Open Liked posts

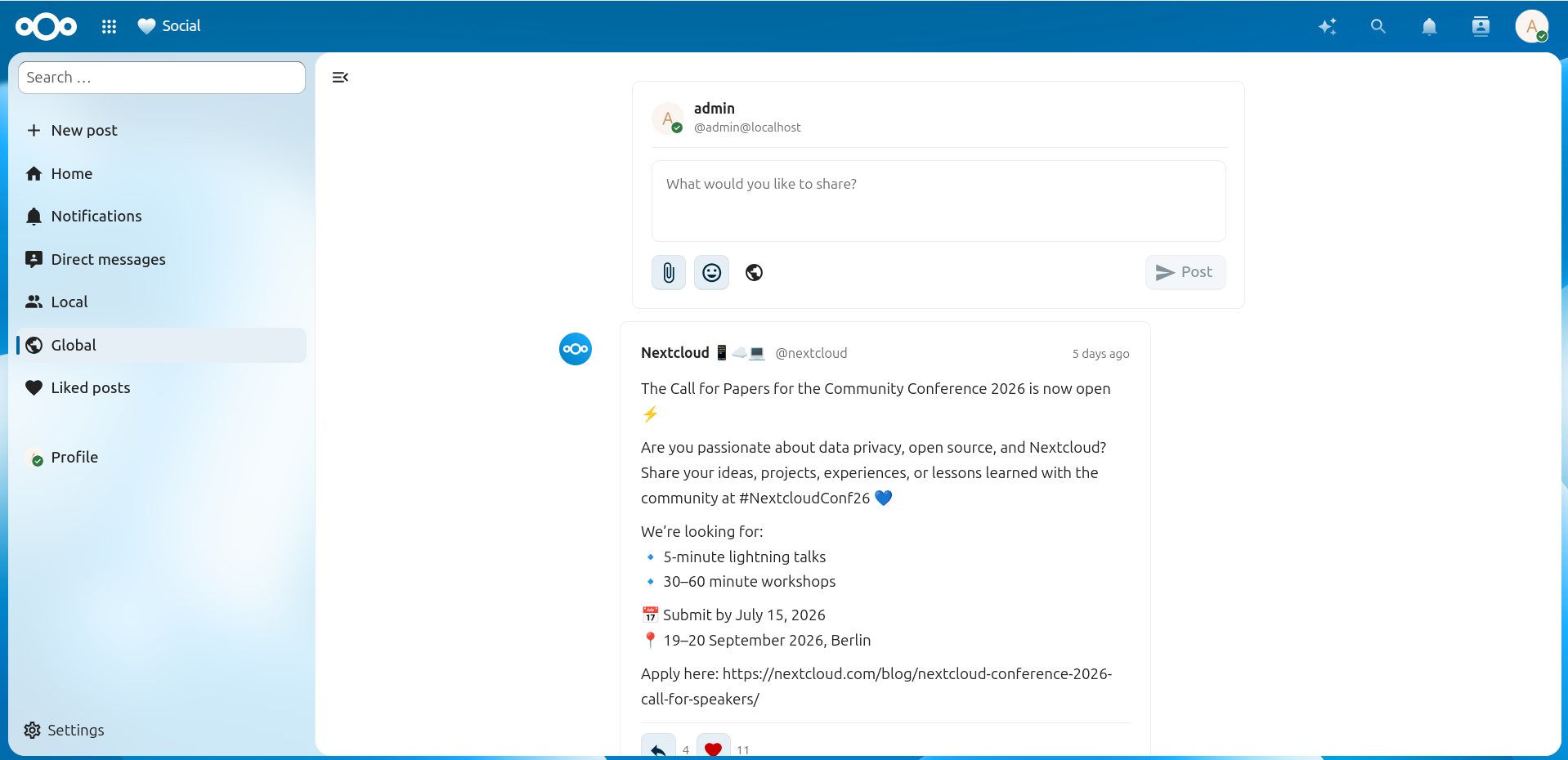click(162, 387)
